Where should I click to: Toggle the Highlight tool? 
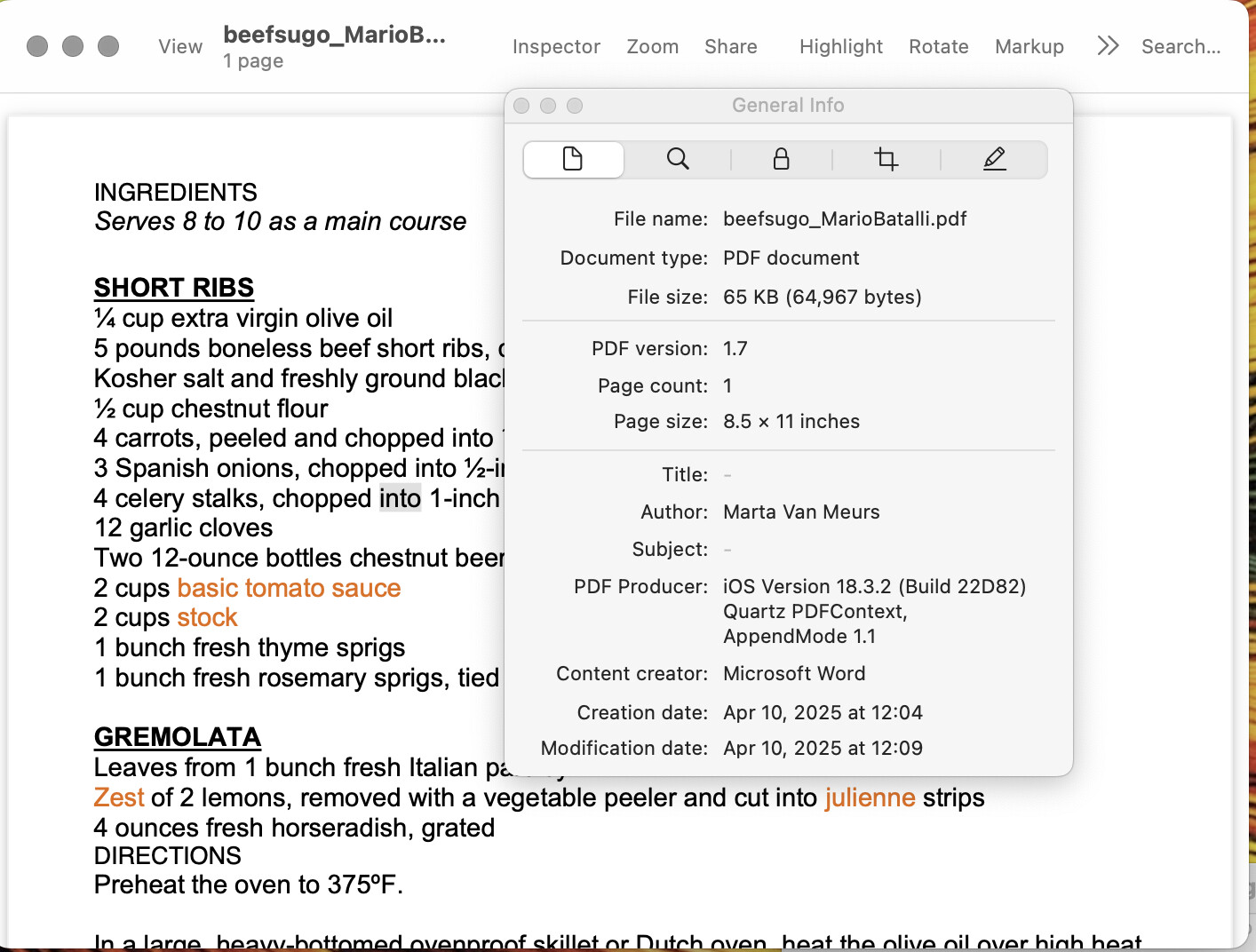click(840, 47)
